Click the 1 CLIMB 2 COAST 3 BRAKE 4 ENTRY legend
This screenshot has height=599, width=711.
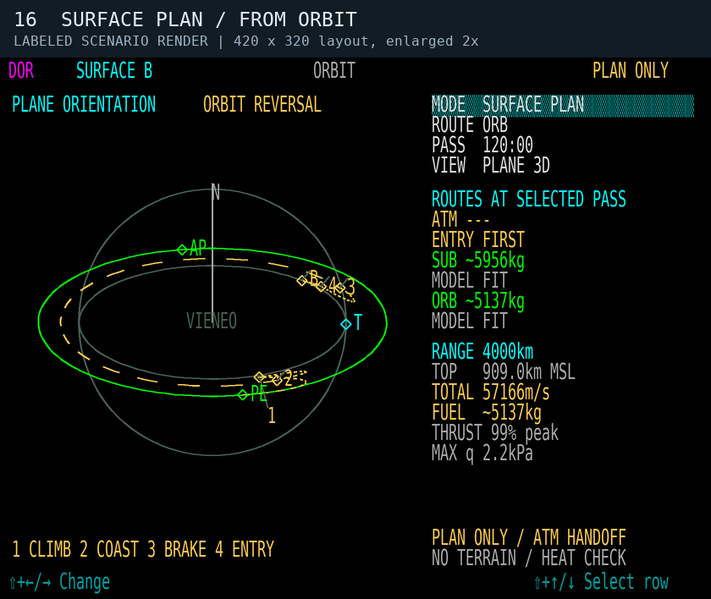tap(143, 549)
